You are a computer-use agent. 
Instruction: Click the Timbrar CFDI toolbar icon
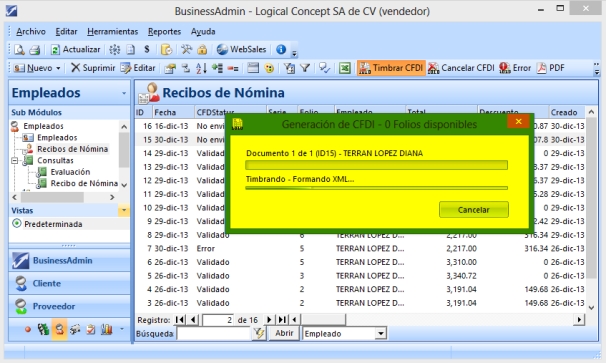click(364, 68)
